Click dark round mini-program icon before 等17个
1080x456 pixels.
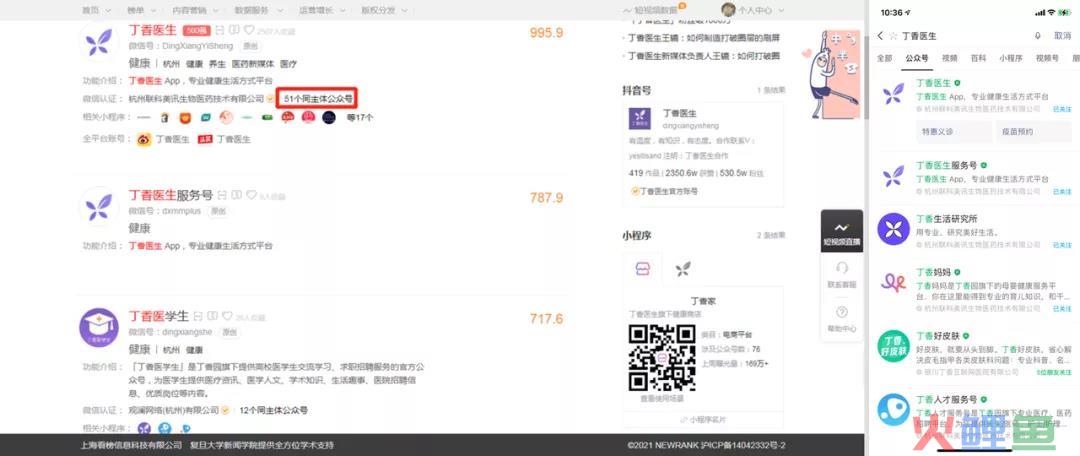pyautogui.click(x=329, y=118)
